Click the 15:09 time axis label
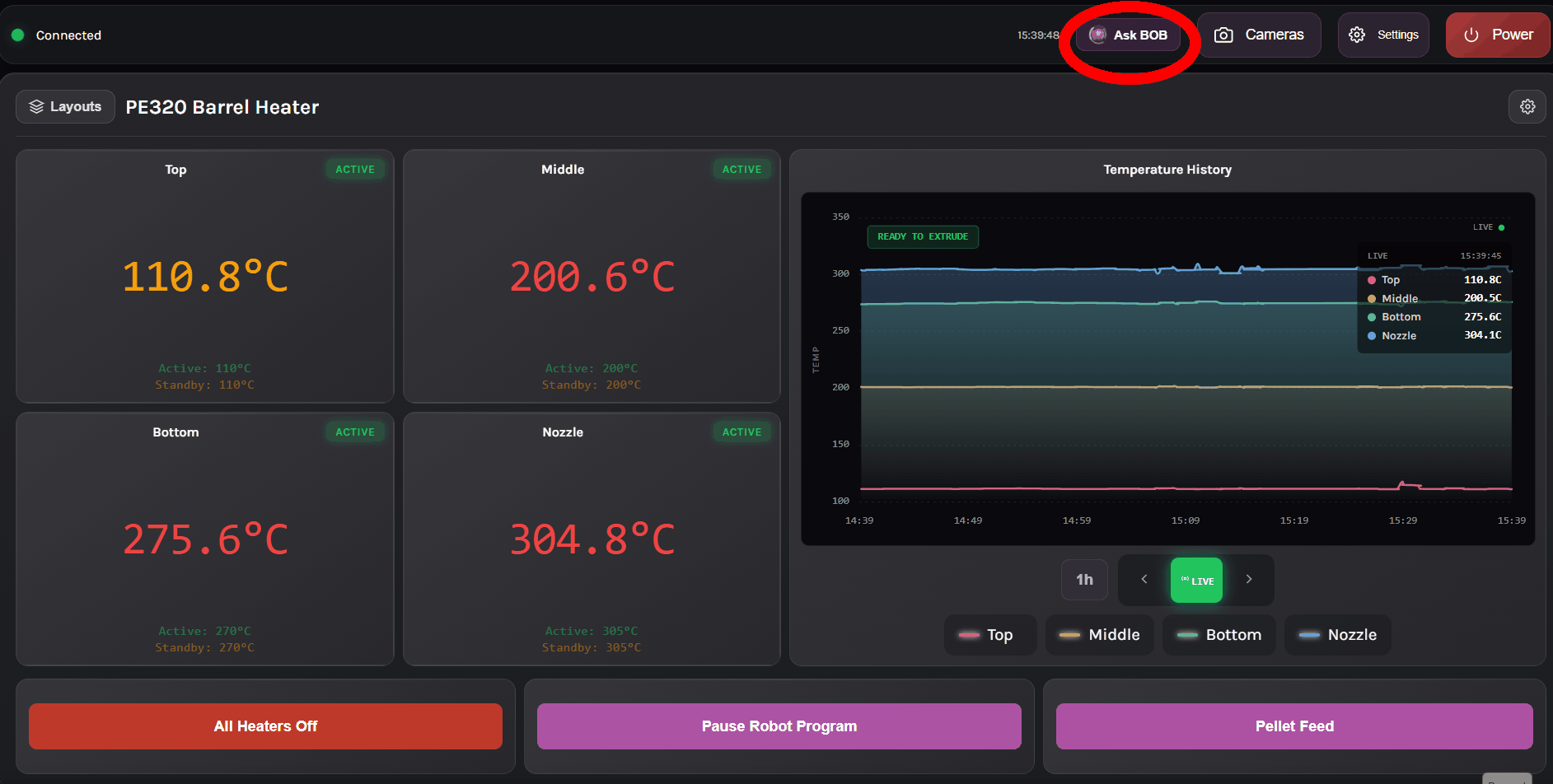The height and width of the screenshot is (784, 1553). pyautogui.click(x=1186, y=520)
